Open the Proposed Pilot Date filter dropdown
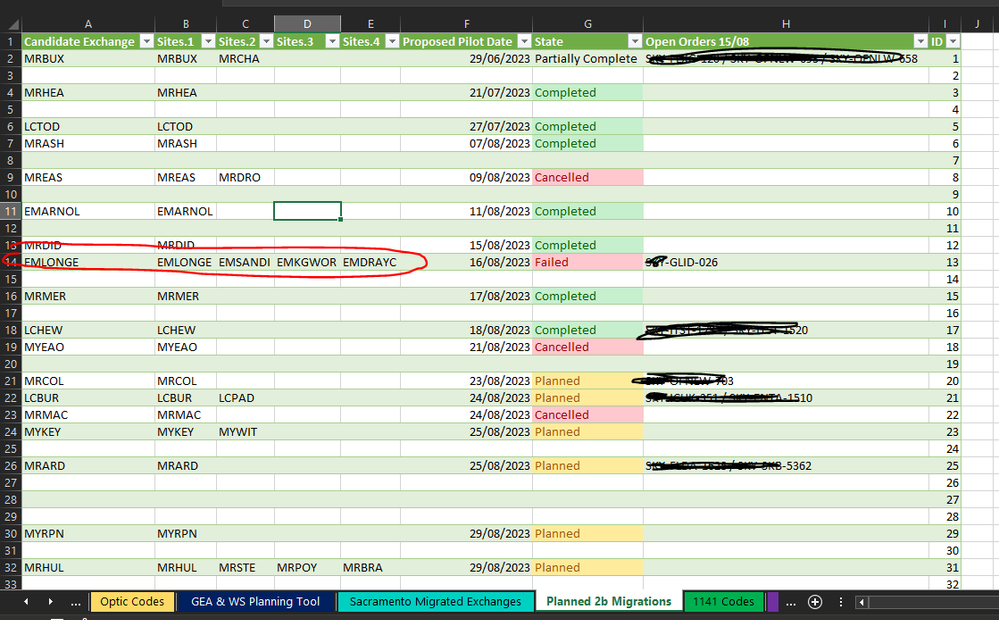 click(x=524, y=41)
